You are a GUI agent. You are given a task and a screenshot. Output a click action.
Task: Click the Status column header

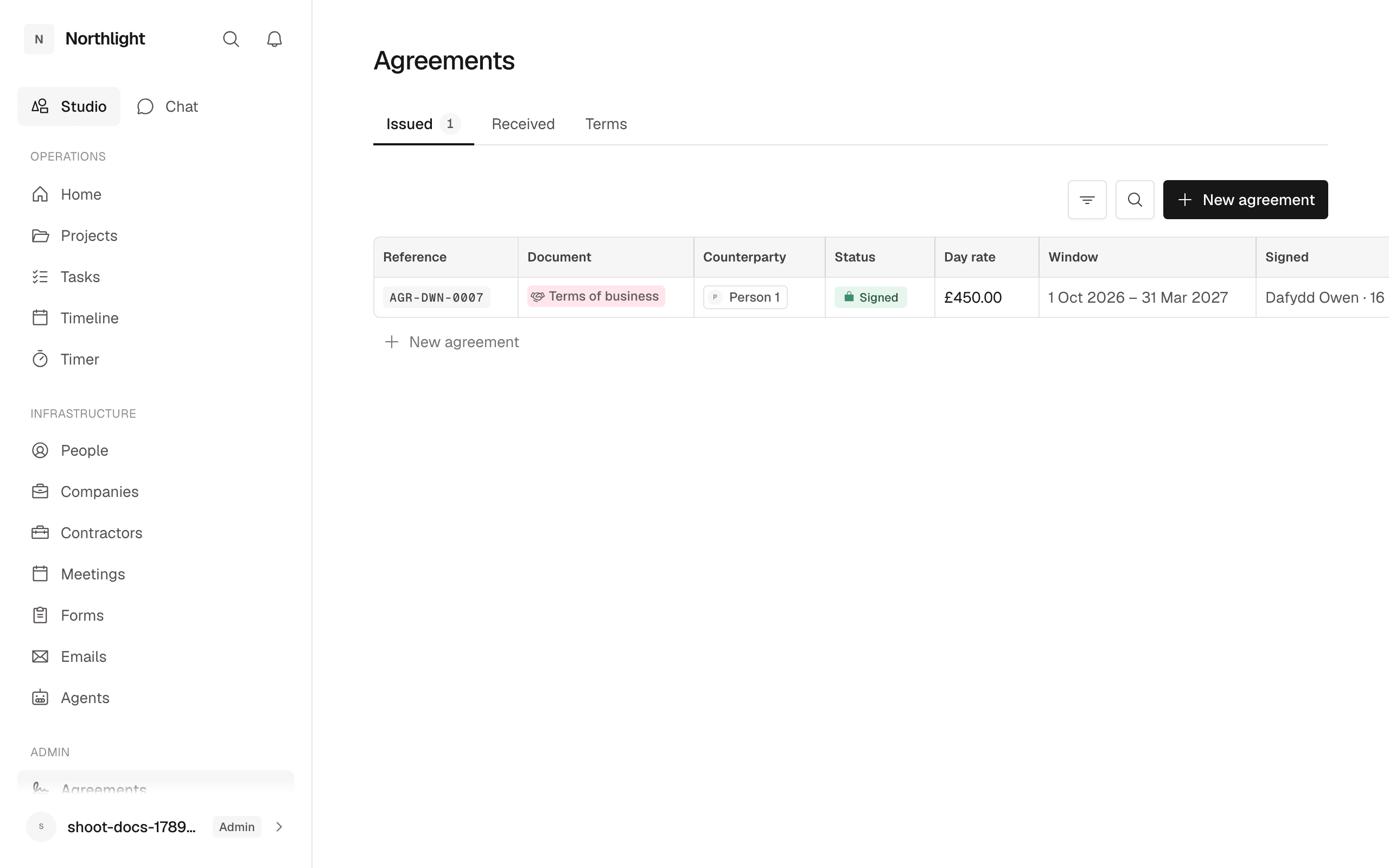[880, 257]
